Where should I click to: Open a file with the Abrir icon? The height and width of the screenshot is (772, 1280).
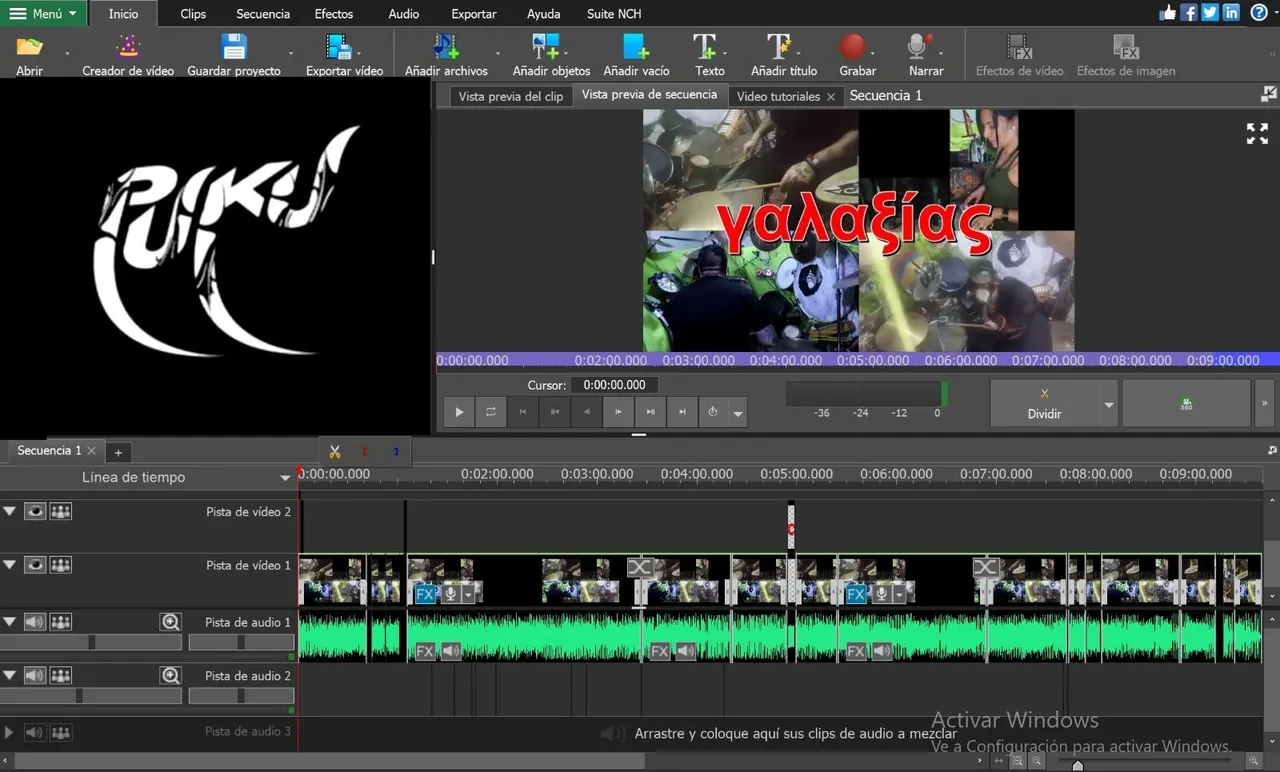(x=29, y=47)
